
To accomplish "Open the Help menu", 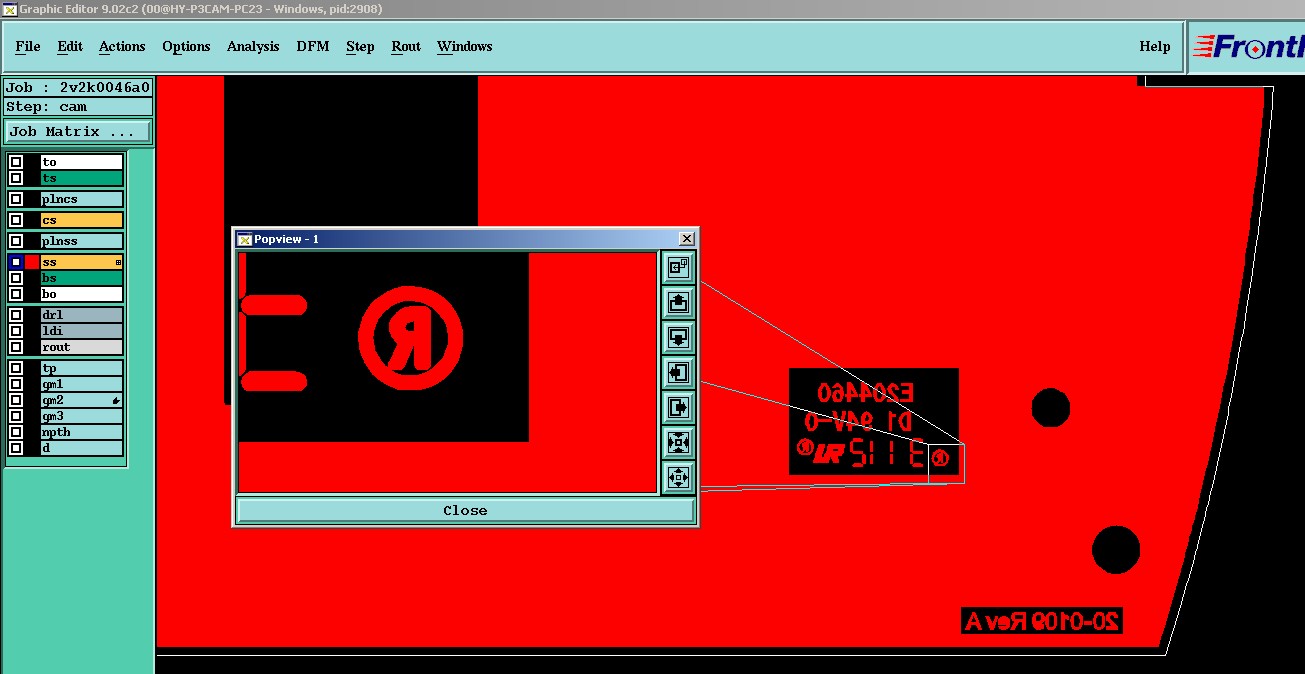I will point(1155,46).
